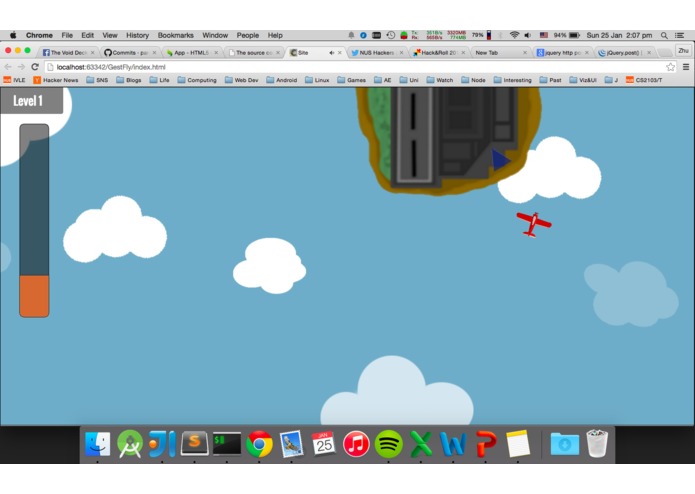Open Microsoft Excel from the dock
This screenshot has height=494, width=695.
421,443
